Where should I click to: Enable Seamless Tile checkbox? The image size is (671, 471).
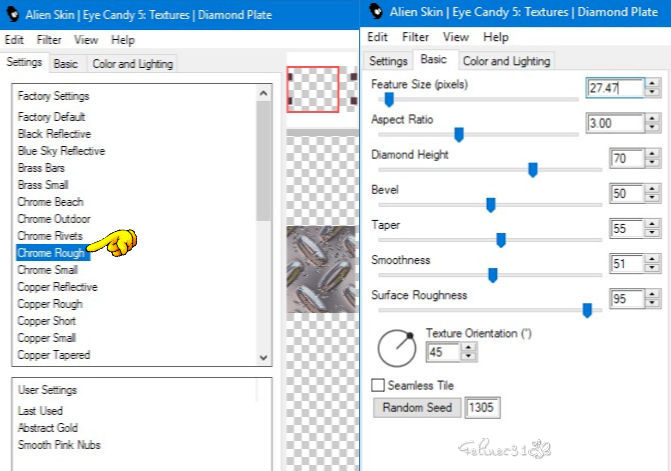(x=378, y=385)
